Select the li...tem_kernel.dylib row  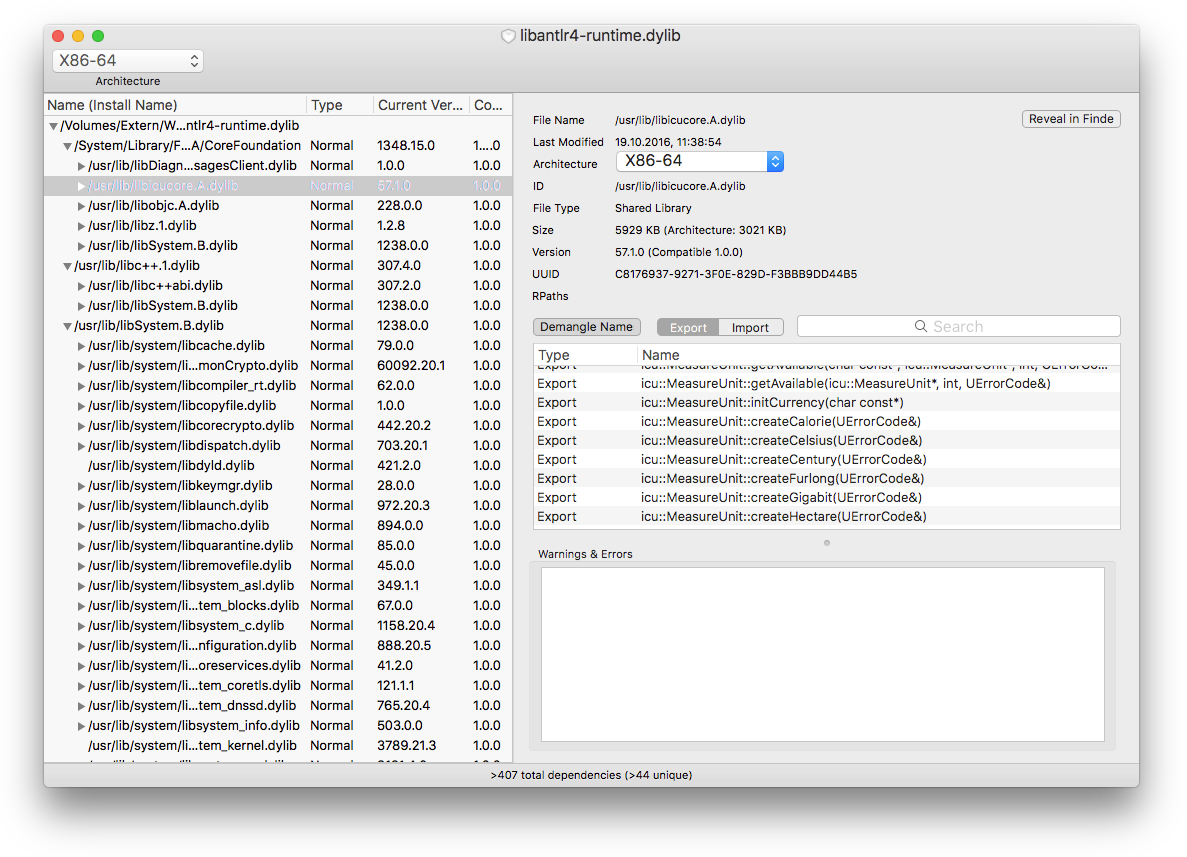pyautogui.click(x=279, y=746)
